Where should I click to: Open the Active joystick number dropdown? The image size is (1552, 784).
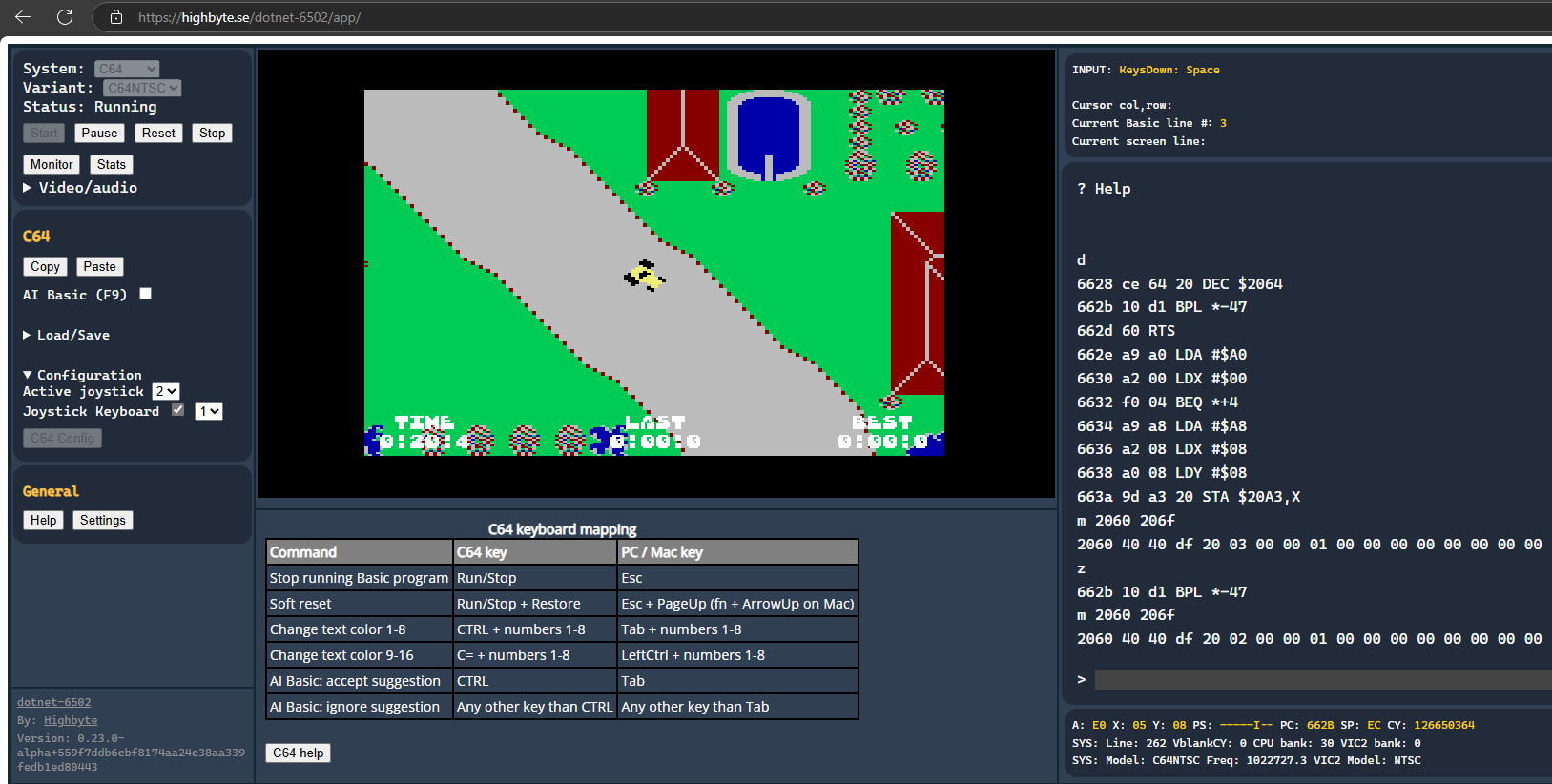pos(166,391)
